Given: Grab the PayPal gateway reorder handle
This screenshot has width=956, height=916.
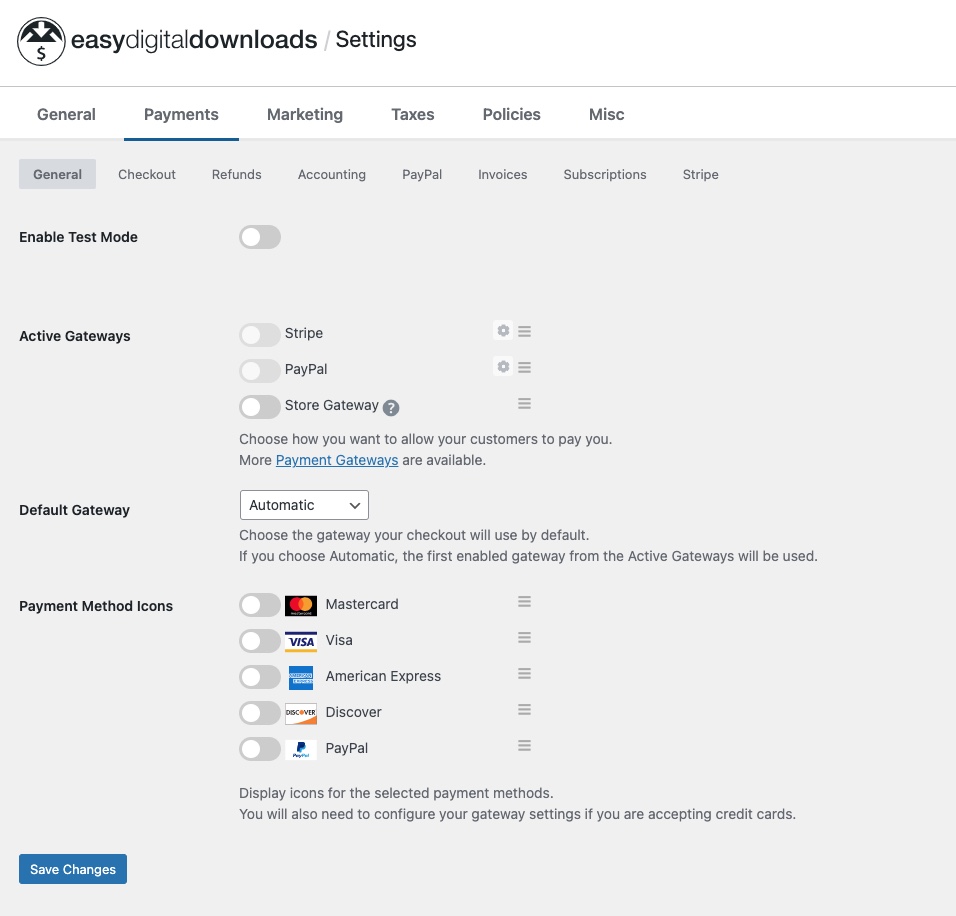Looking at the screenshot, I should [x=524, y=367].
